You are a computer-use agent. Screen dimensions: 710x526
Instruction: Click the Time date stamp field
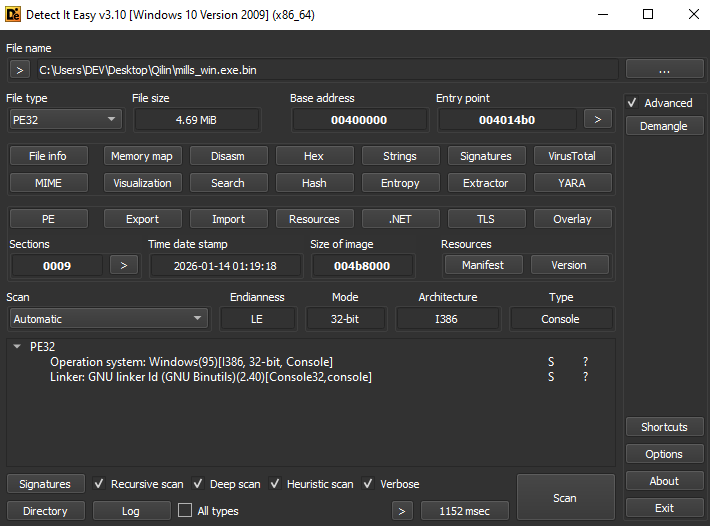pyautogui.click(x=225, y=266)
